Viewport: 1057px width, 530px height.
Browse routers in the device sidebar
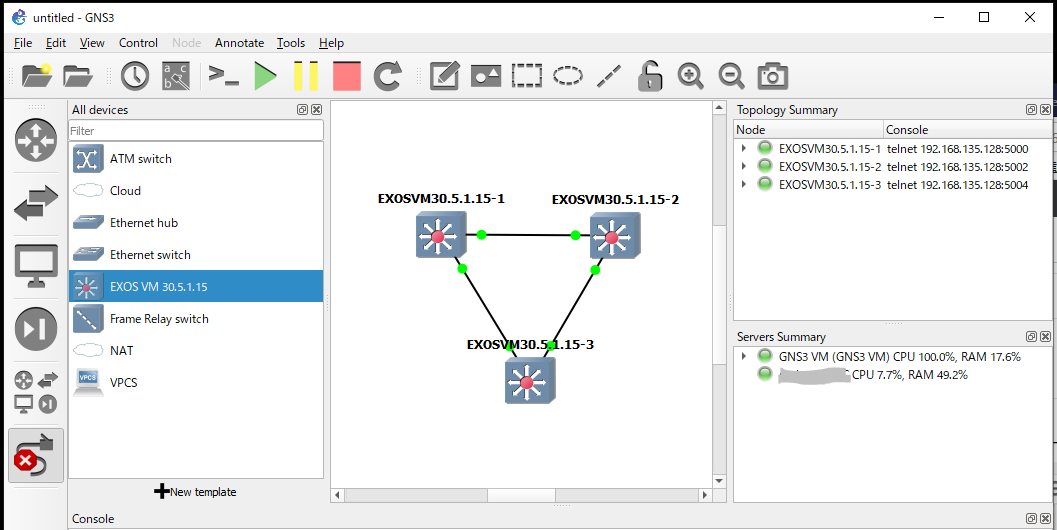36,140
